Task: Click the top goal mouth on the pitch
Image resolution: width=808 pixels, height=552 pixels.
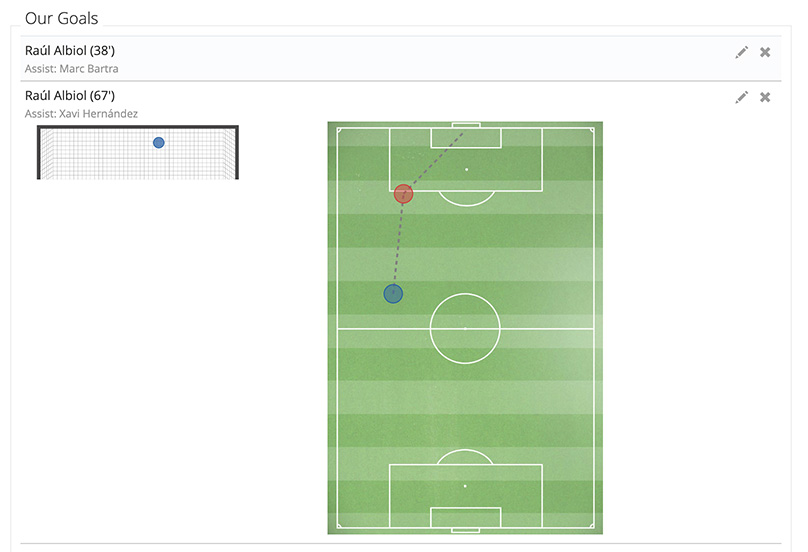Action: coord(466,125)
